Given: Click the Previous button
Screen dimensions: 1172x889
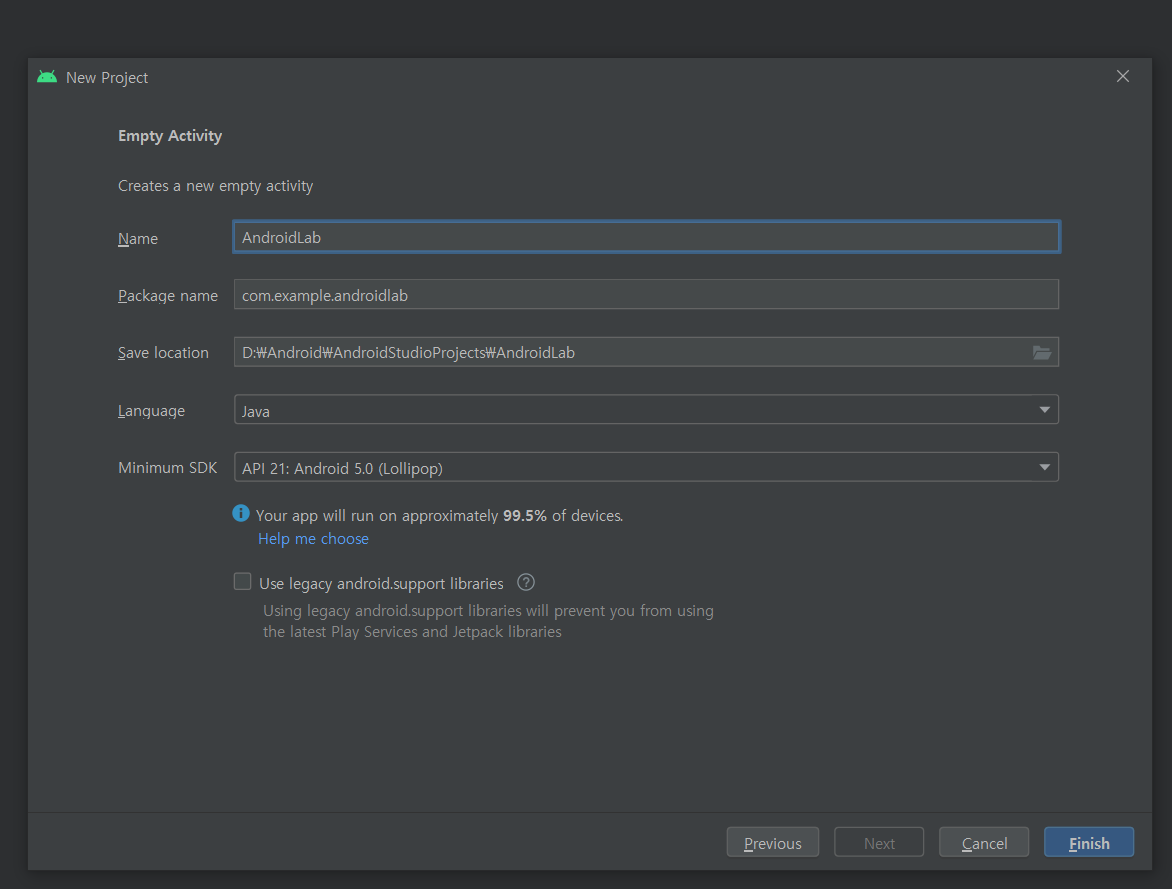Looking at the screenshot, I should coord(773,843).
